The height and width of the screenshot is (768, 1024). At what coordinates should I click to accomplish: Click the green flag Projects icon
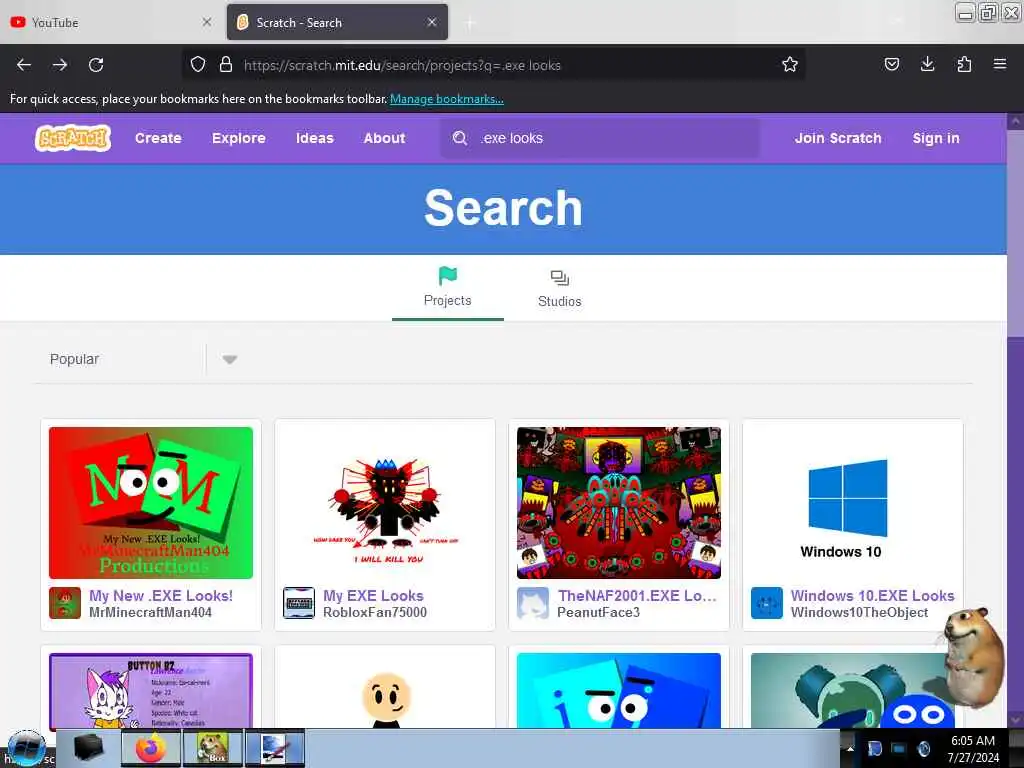(448, 276)
